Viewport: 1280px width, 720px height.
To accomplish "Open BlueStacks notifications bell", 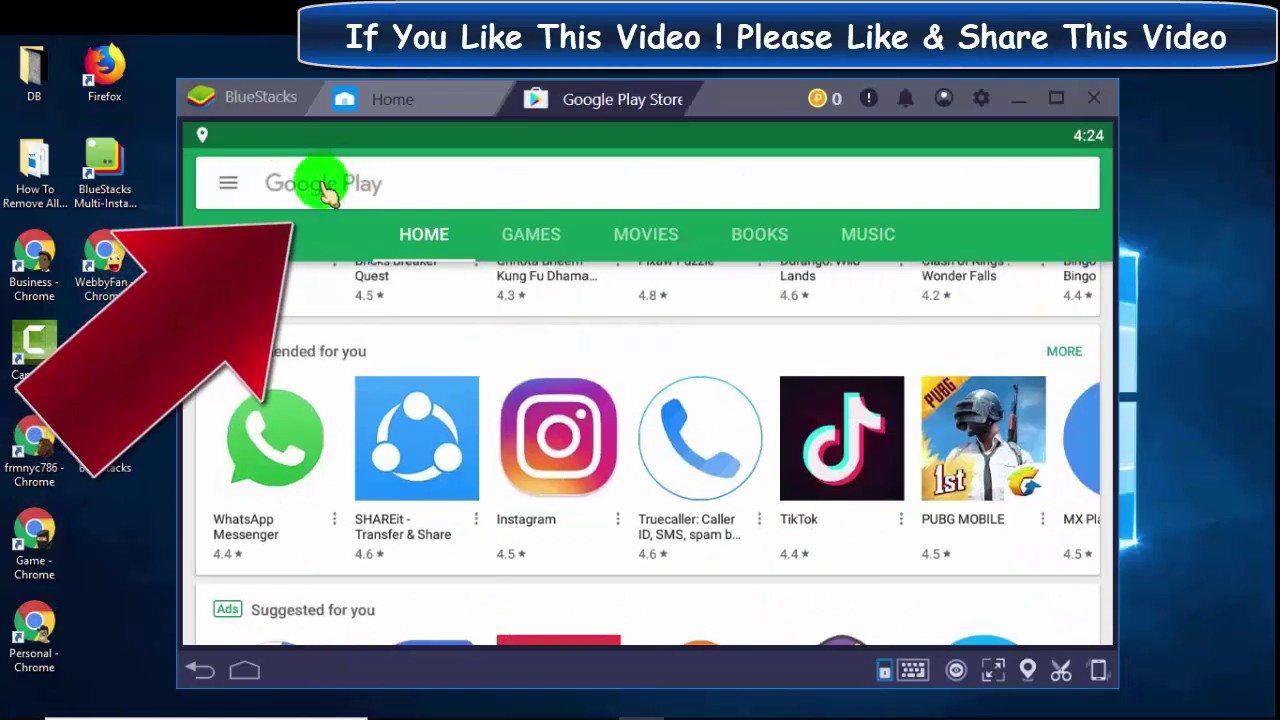I will point(905,98).
